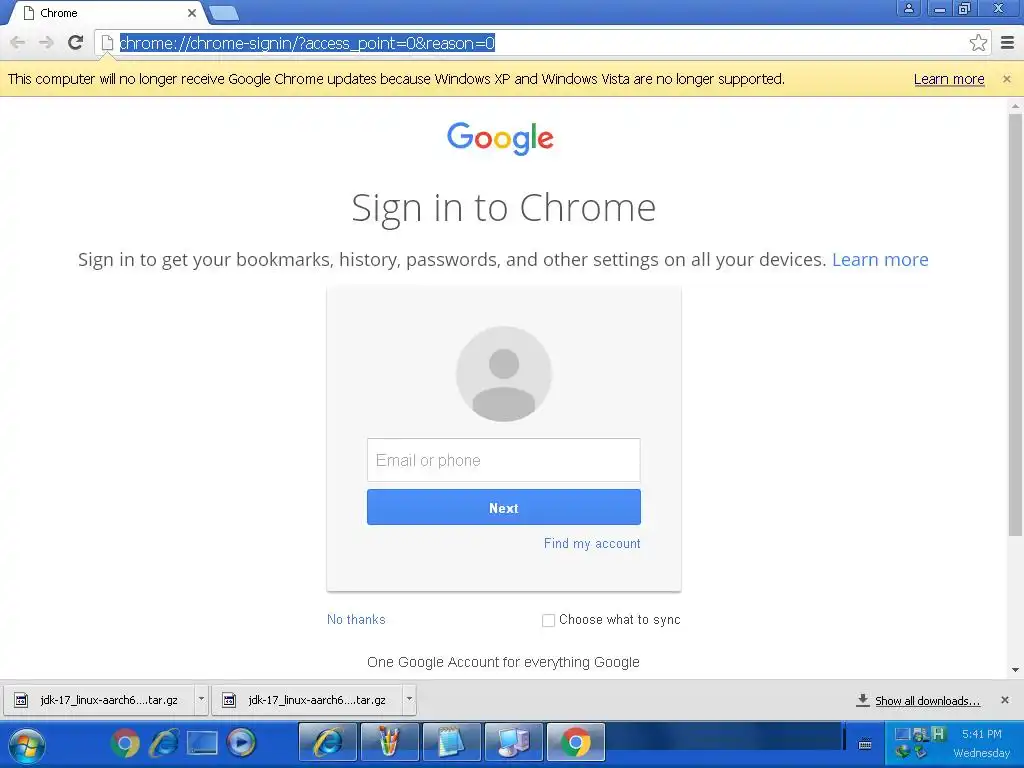The width and height of the screenshot is (1024, 768).
Task: Open the Find my account link
Action: (x=592, y=543)
